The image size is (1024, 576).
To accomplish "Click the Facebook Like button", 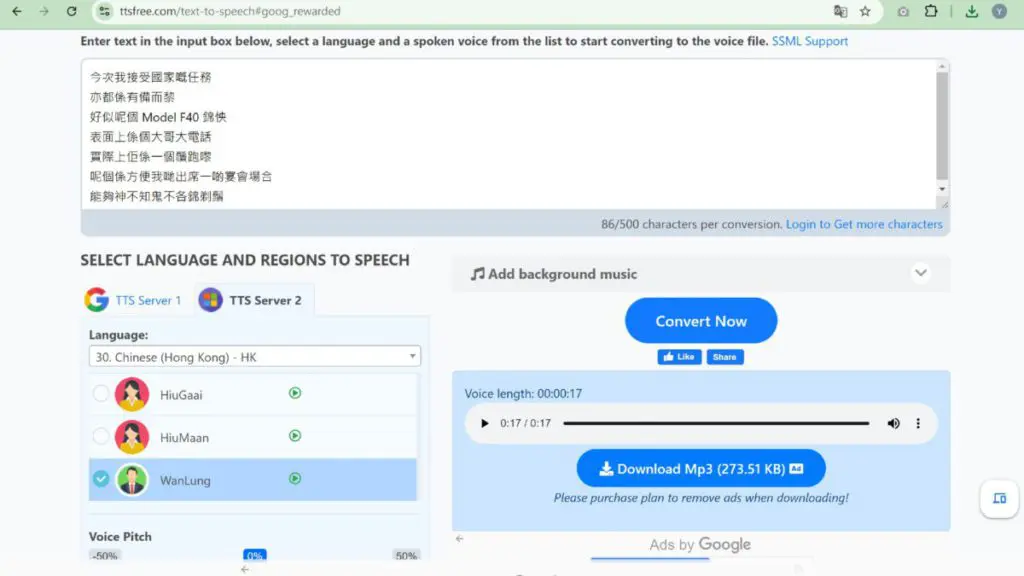I will click(x=678, y=356).
